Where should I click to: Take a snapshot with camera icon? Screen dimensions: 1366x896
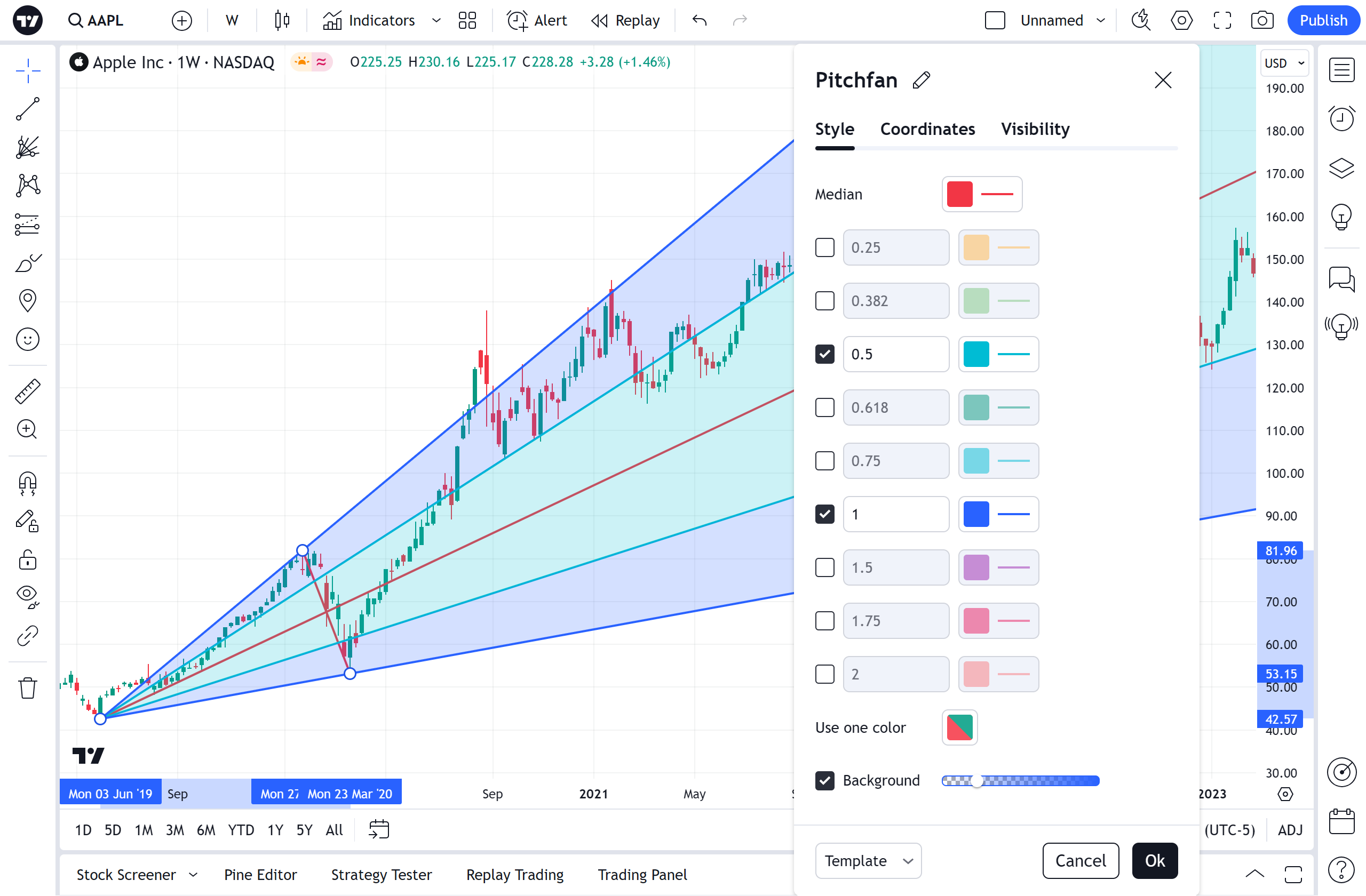coord(1261,21)
